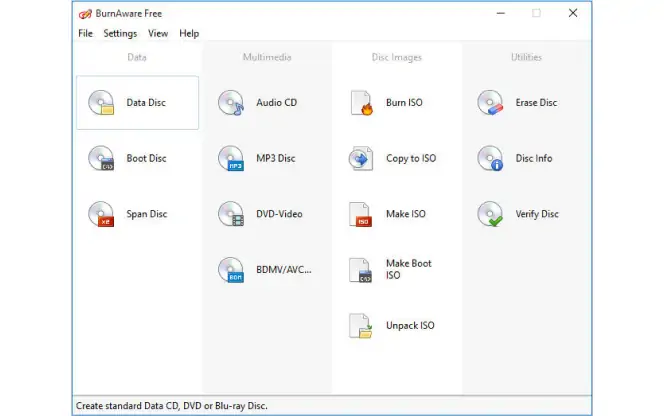Viewport: 664px width, 416px height.
Task: Open the View menu
Action: 158,33
